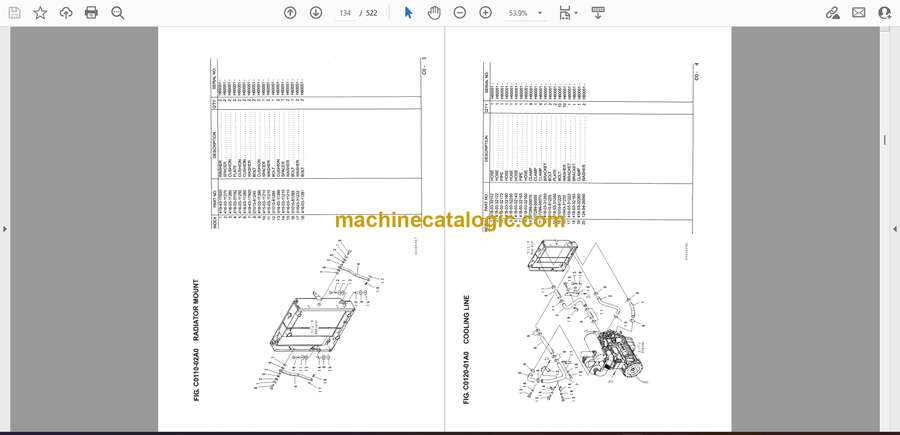The image size is (900, 435).
Task: Zoom out using the minus button
Action: point(460,13)
